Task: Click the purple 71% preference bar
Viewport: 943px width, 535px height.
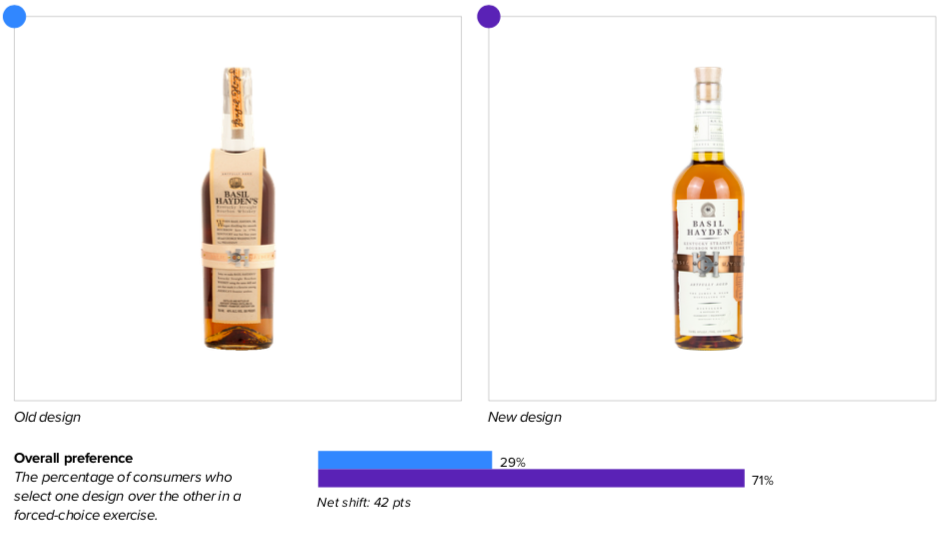Action: 531,478
